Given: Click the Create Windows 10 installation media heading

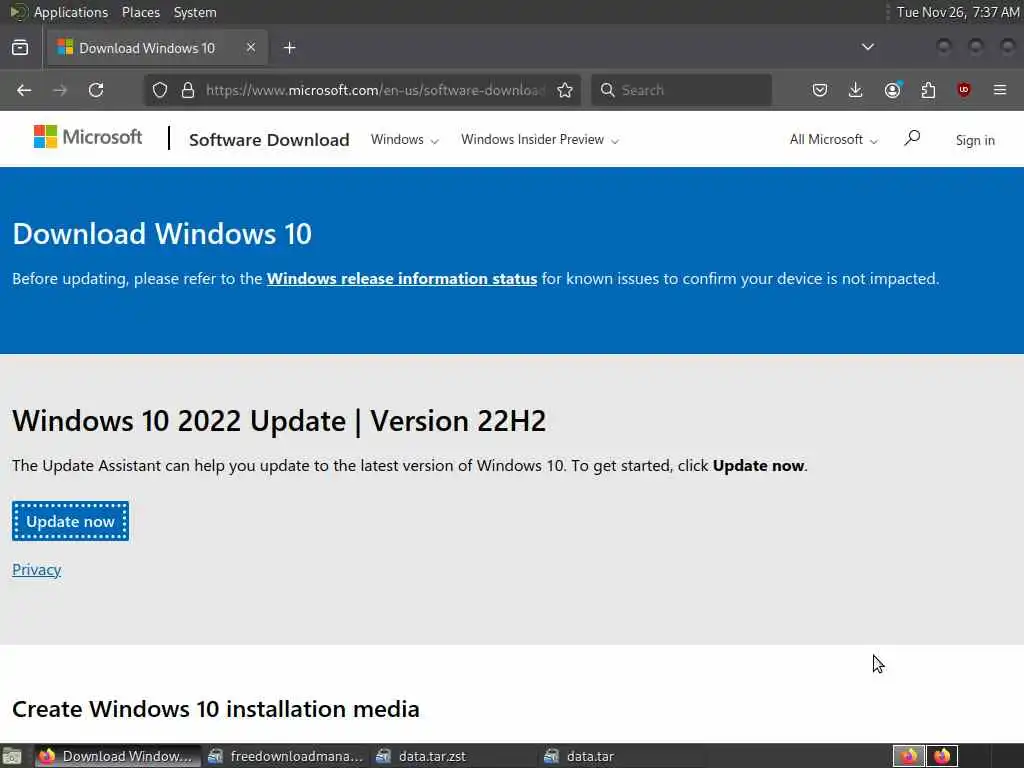Looking at the screenshot, I should (x=216, y=709).
